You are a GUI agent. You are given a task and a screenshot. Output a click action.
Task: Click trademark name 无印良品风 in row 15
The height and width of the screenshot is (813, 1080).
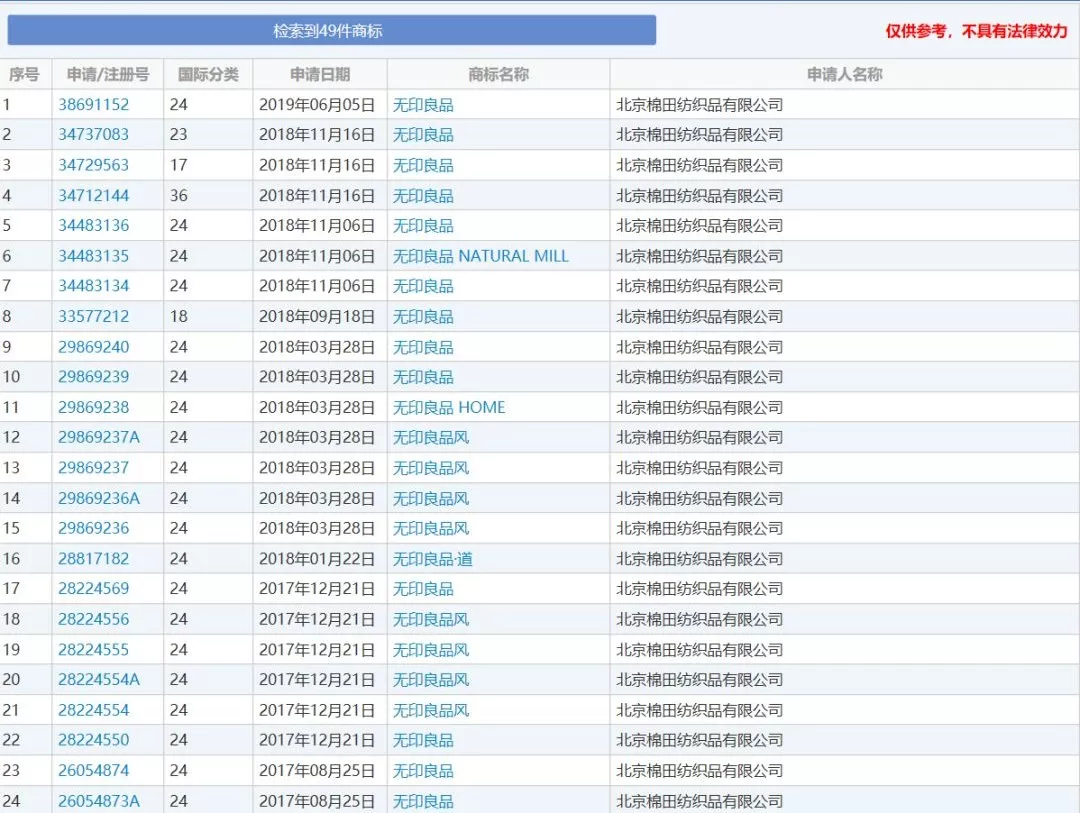pos(431,528)
